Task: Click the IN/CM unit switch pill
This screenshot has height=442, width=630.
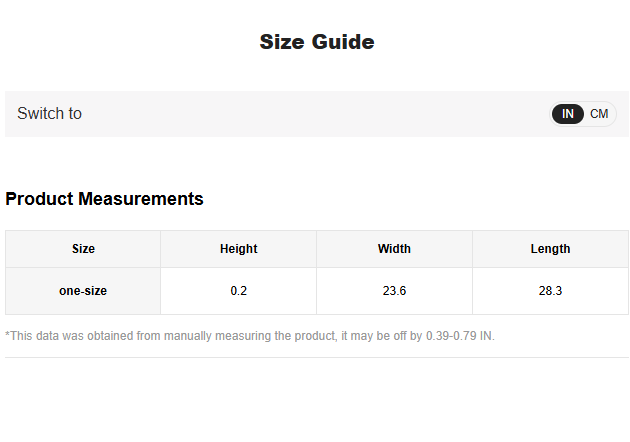Action: (x=583, y=114)
